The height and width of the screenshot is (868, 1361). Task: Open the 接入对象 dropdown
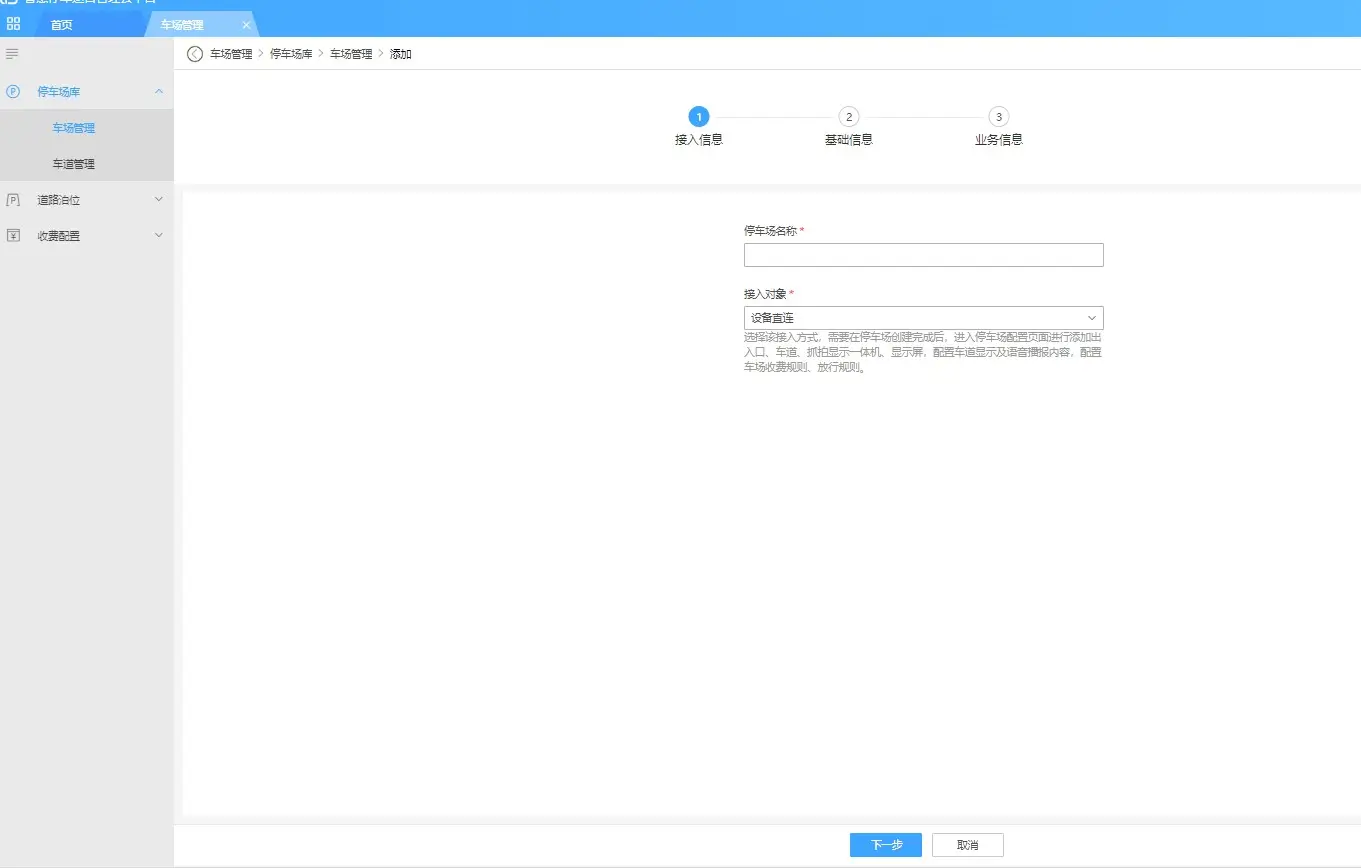point(923,318)
